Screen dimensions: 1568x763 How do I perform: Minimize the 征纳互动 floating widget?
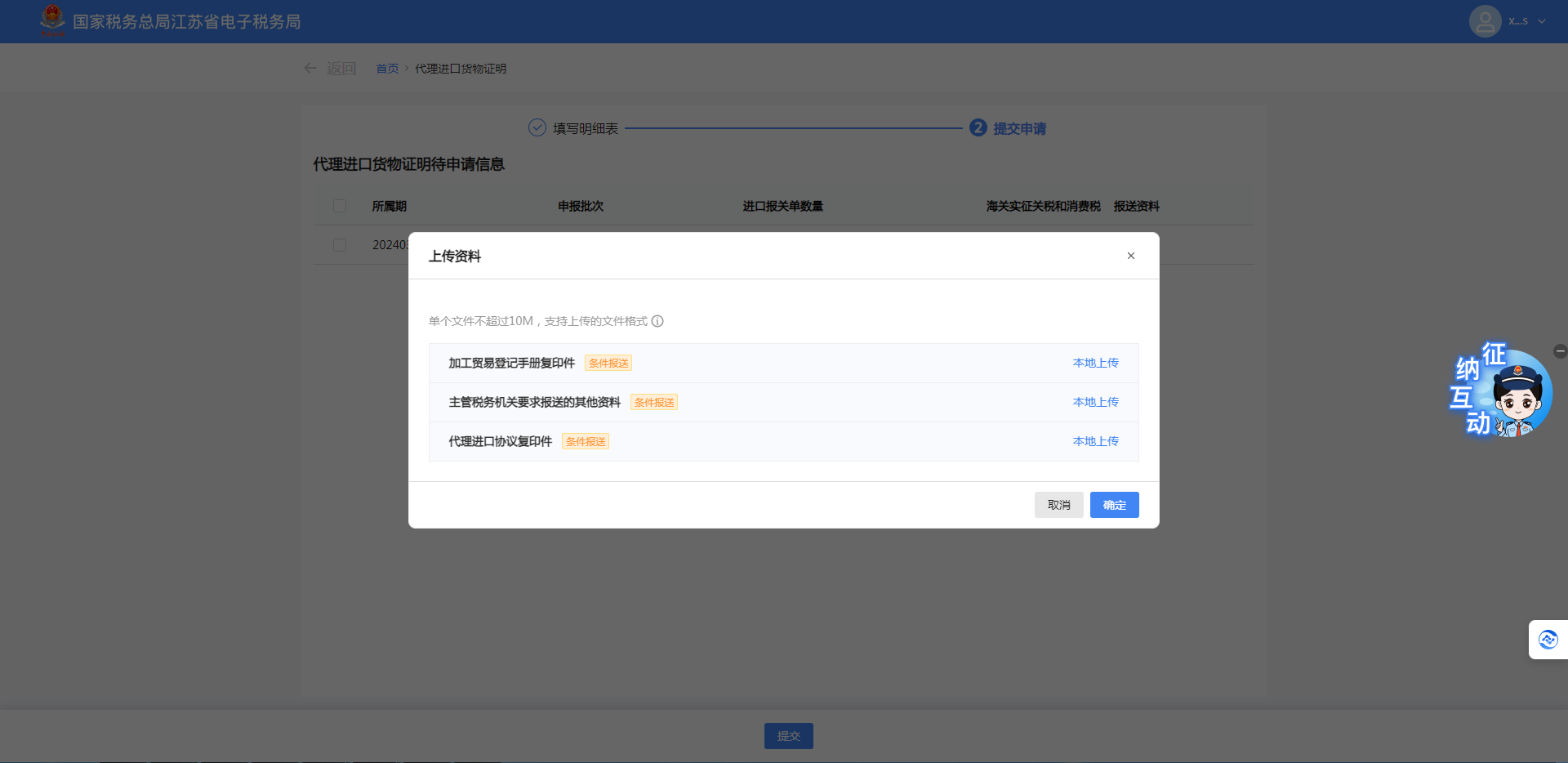click(1560, 351)
